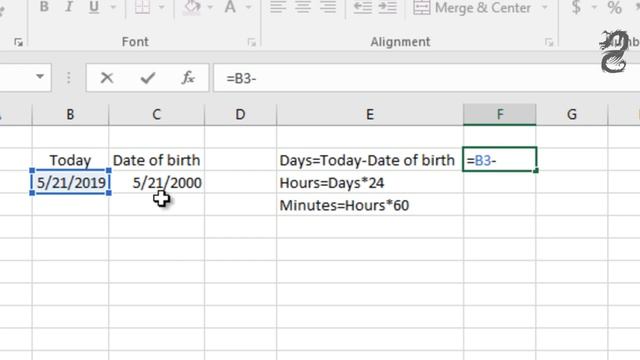Click Hours=Days*24 cell

(x=370, y=182)
